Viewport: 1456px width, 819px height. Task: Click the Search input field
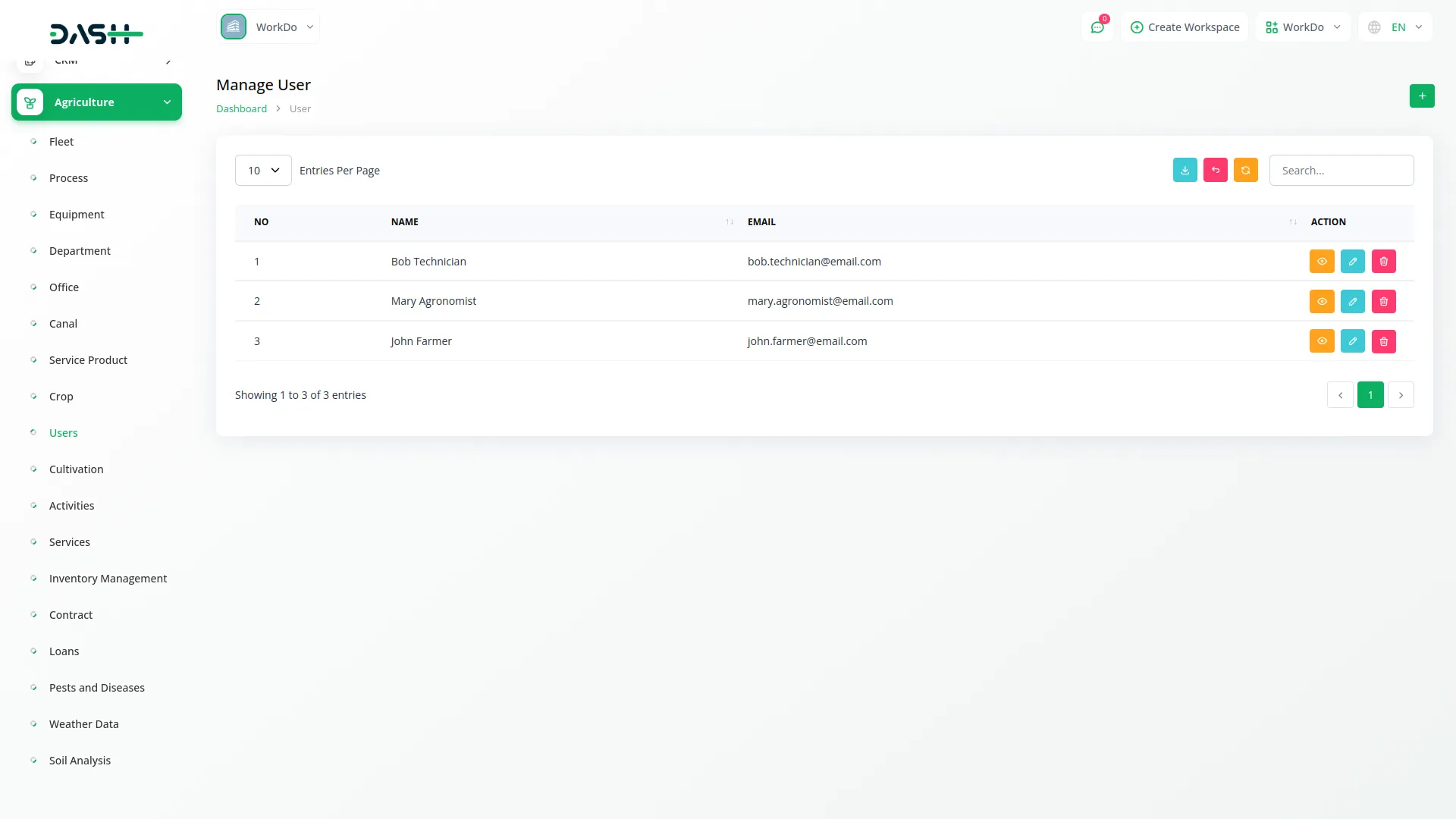[1341, 171]
